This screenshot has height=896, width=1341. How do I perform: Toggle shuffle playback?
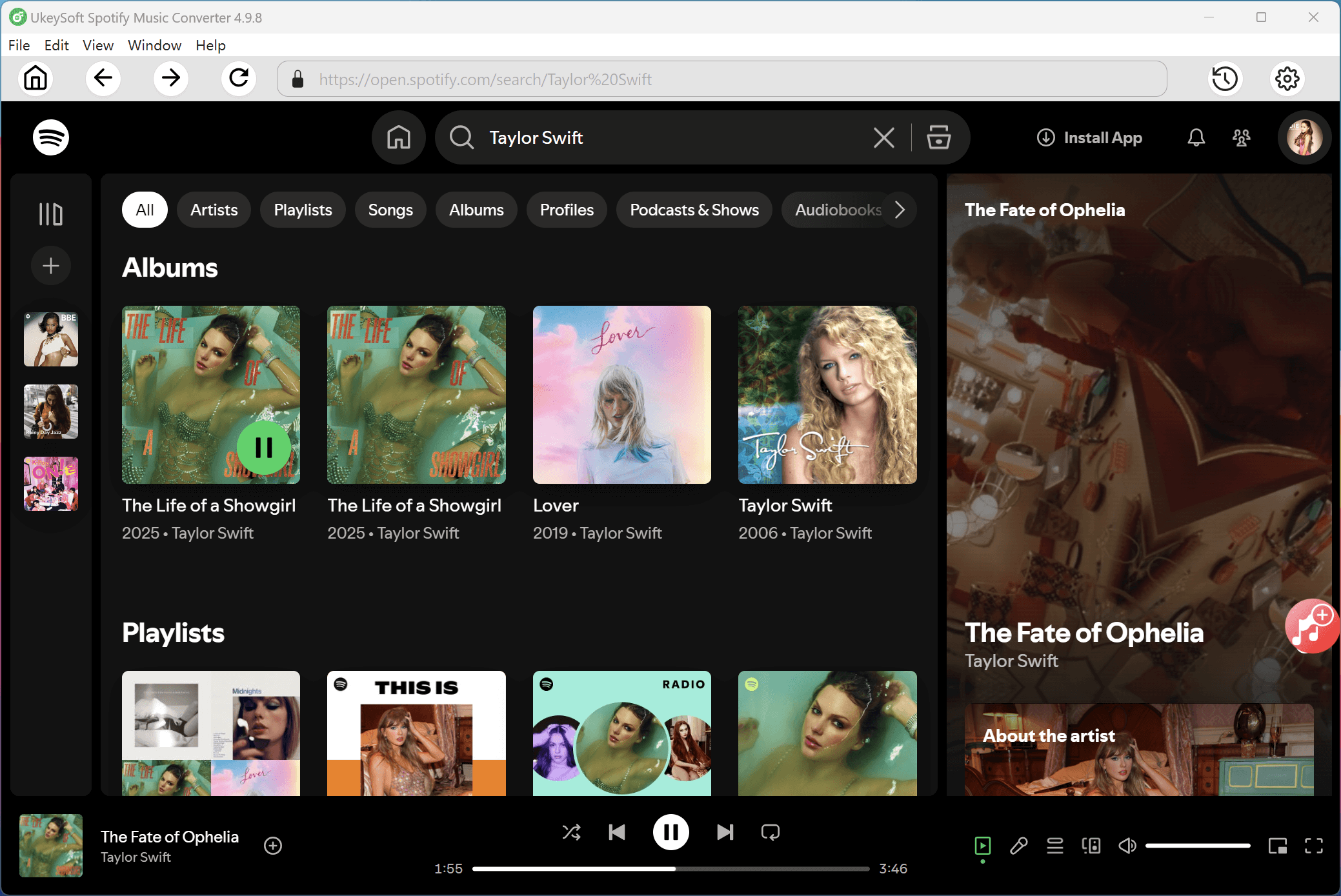pyautogui.click(x=571, y=832)
